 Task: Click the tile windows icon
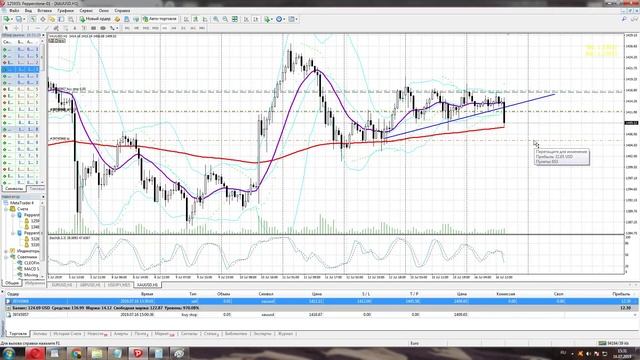click(x=235, y=19)
